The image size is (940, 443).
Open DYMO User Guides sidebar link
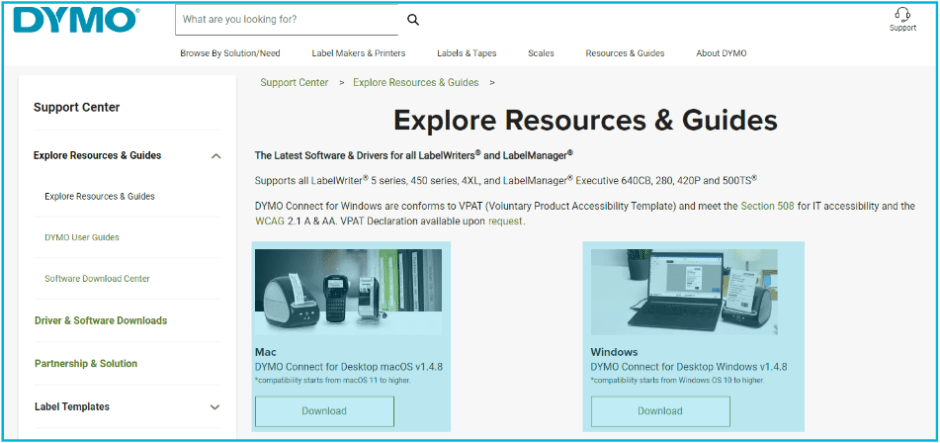[x=82, y=237]
